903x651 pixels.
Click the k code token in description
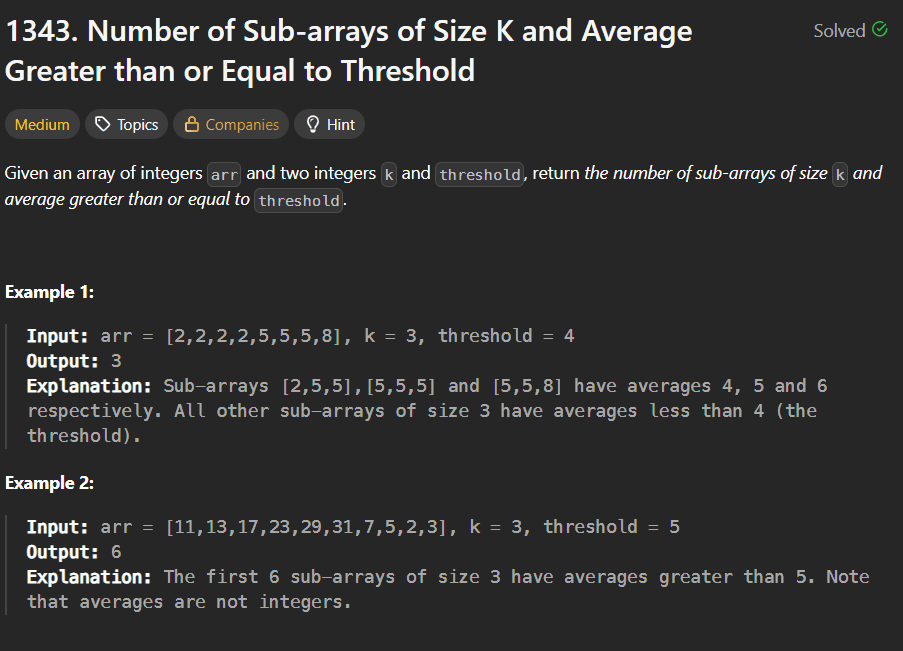pos(388,174)
